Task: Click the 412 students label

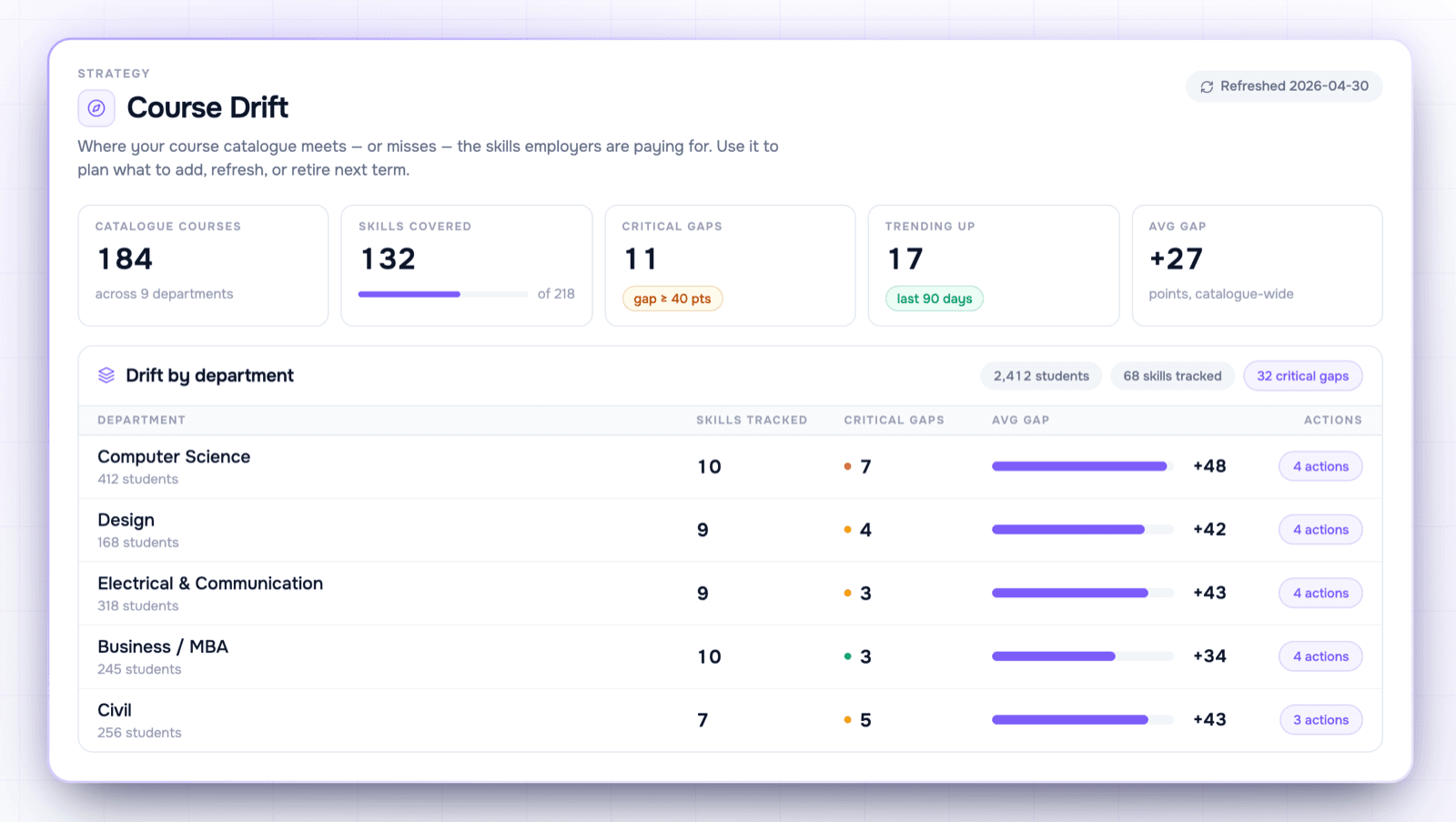Action: pyautogui.click(x=138, y=480)
